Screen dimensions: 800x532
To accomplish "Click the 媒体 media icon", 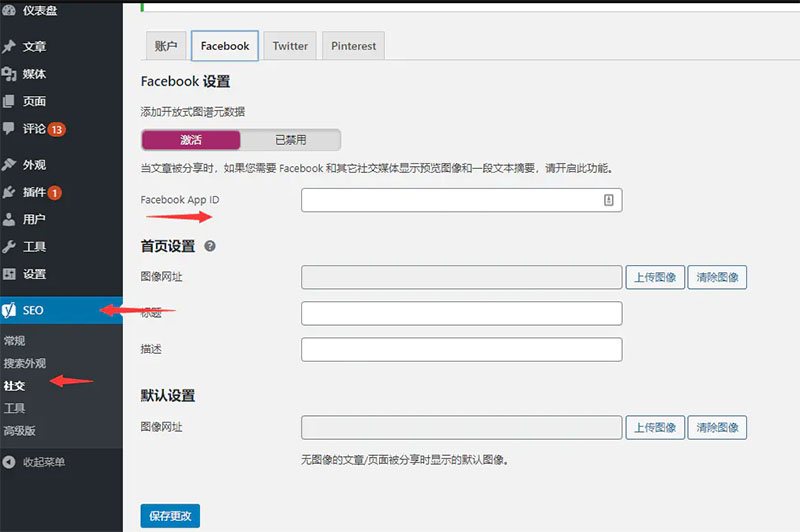I will (x=9, y=74).
